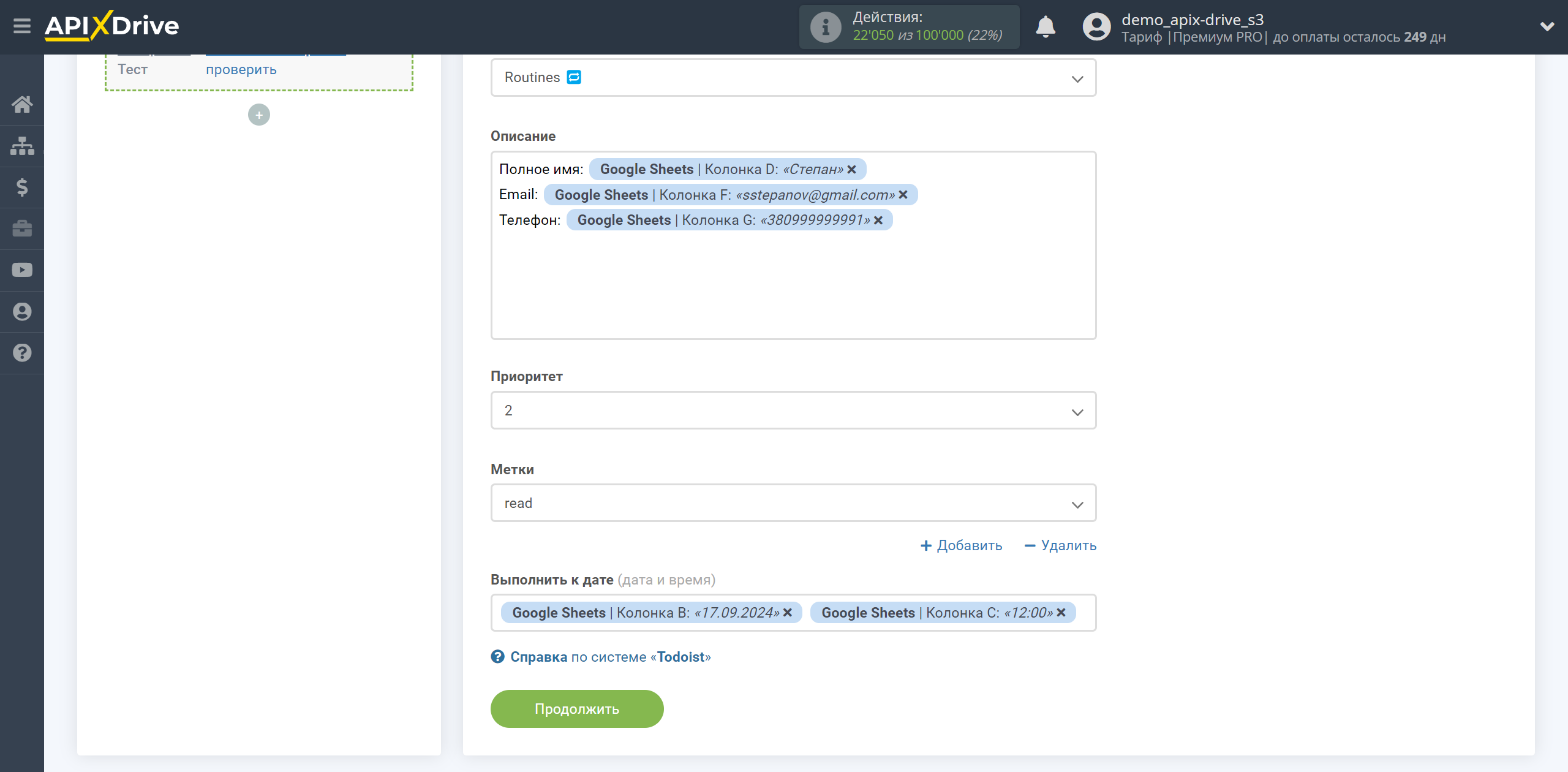This screenshot has height=772, width=1568.
Task: Add a new step with plus button
Action: pos(259,115)
